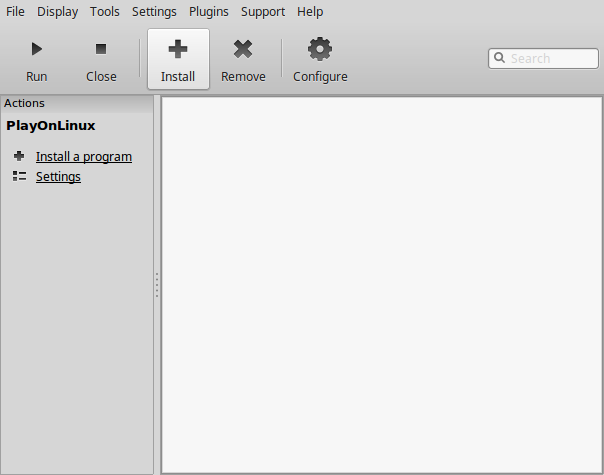Click list icon beside Settings link
Image resolution: width=604 pixels, height=475 pixels.
tap(19, 176)
